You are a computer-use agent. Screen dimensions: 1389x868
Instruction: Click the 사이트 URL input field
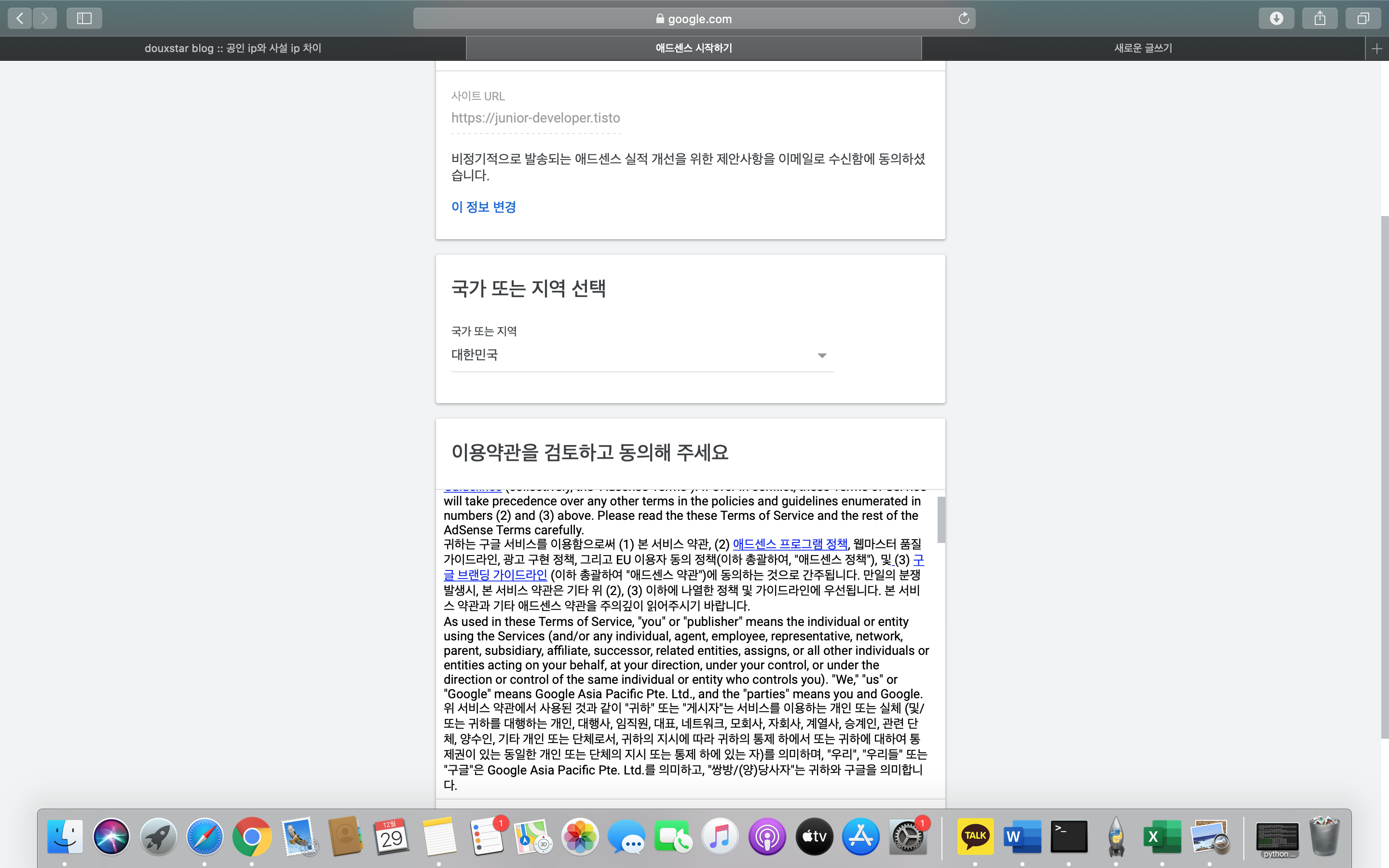[x=535, y=118]
